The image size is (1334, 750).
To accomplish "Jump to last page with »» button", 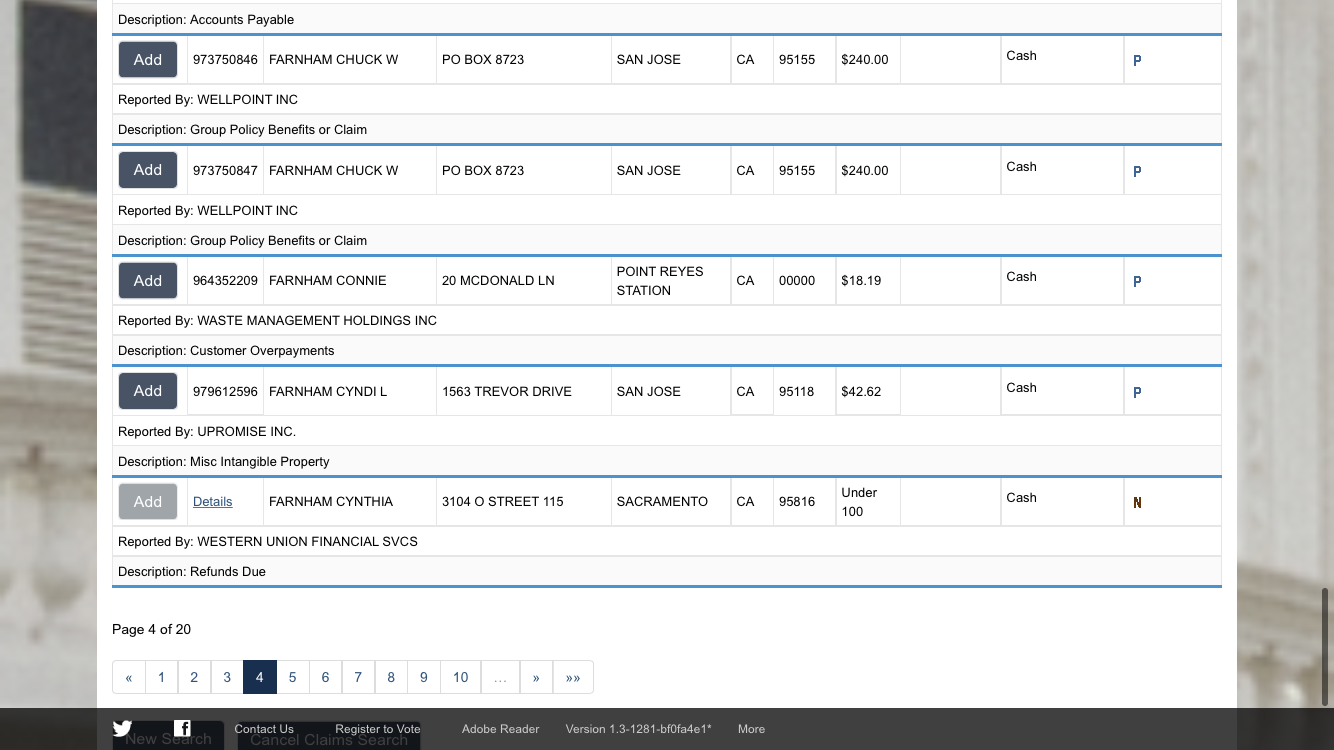I will (573, 677).
